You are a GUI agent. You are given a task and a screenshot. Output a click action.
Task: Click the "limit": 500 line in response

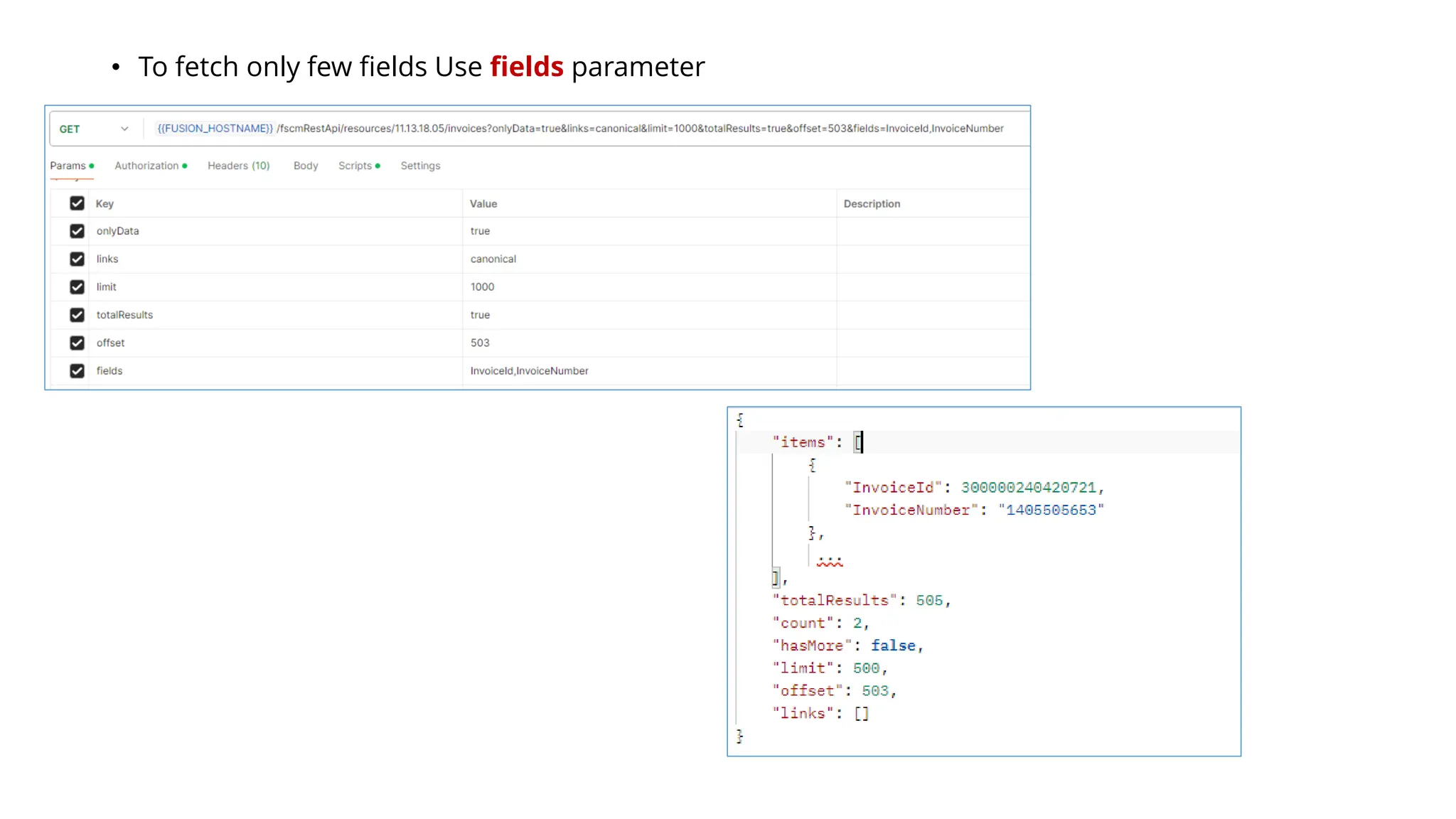(x=830, y=668)
